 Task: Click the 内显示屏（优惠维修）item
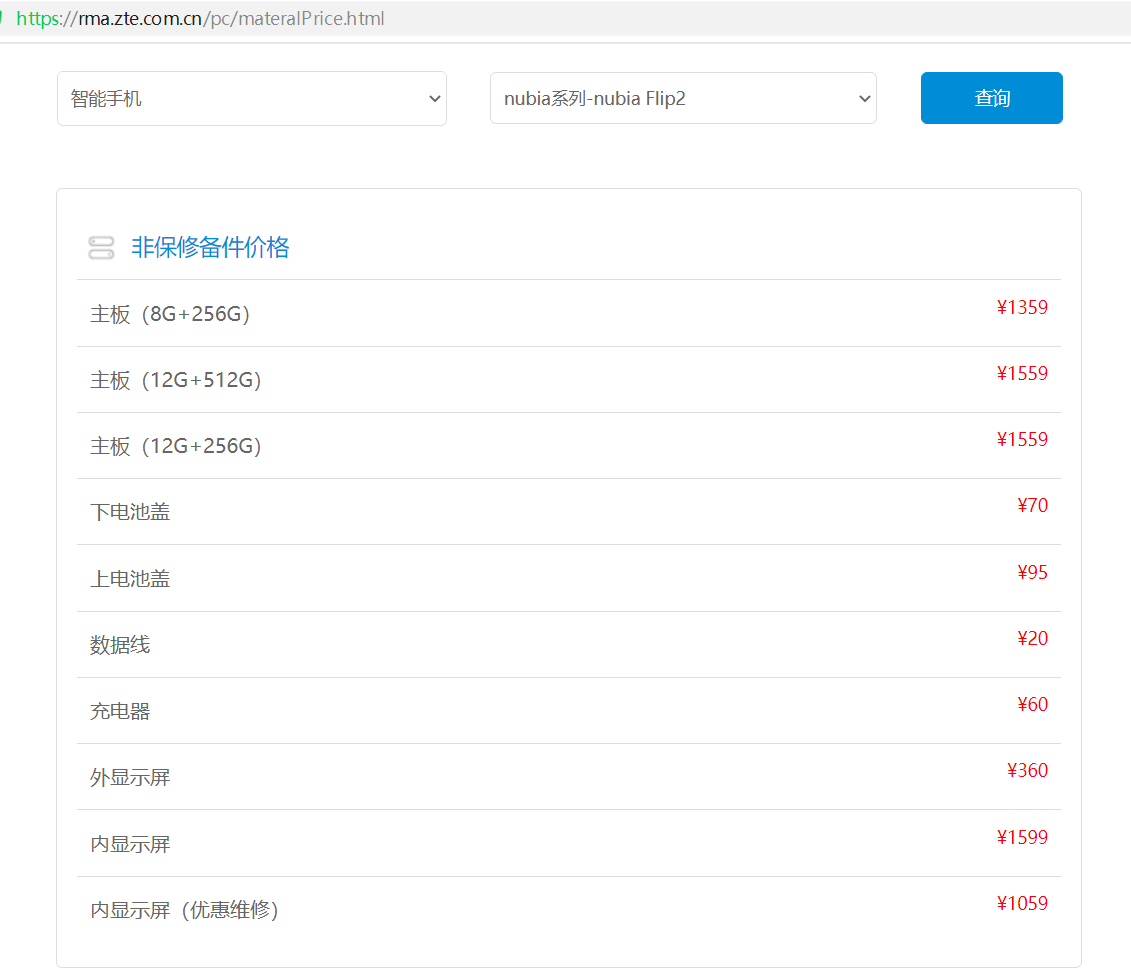click(184, 910)
